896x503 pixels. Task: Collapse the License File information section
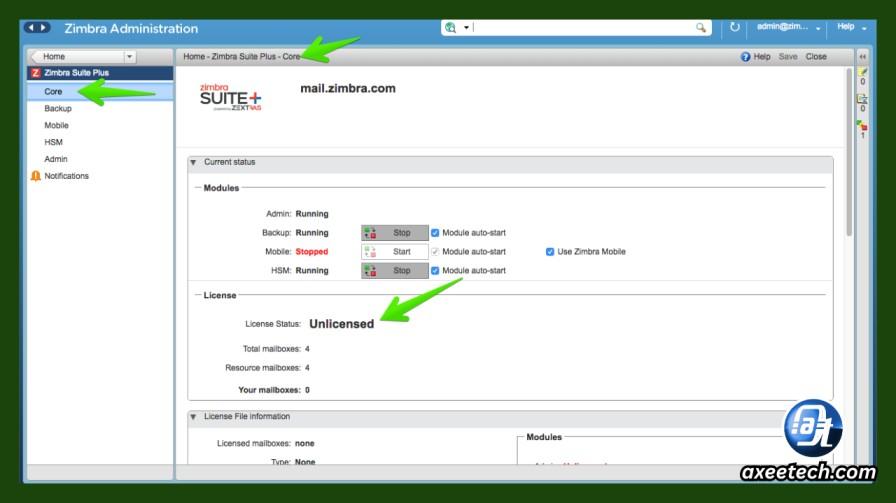pos(193,417)
